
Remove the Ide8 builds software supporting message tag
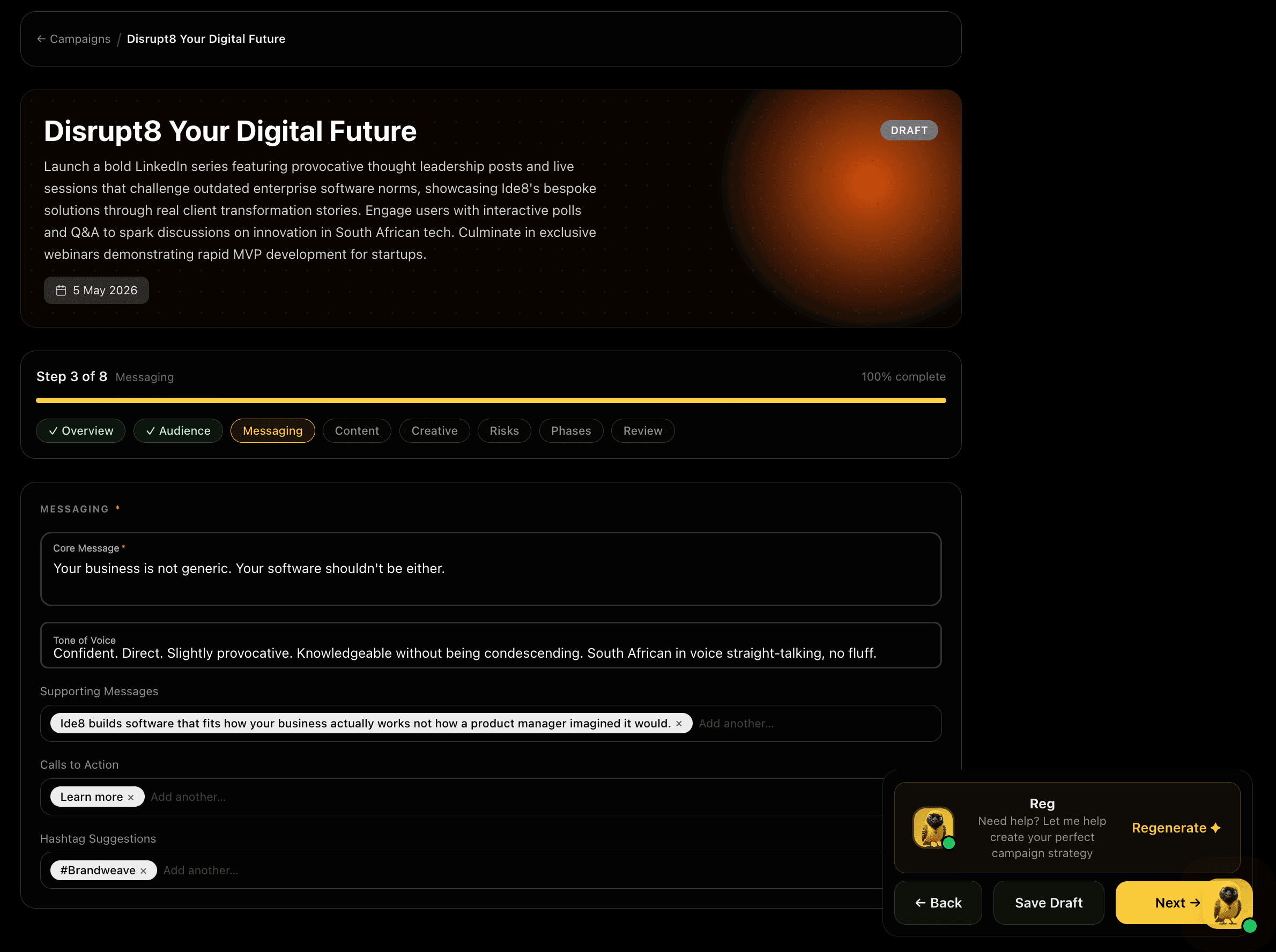679,724
